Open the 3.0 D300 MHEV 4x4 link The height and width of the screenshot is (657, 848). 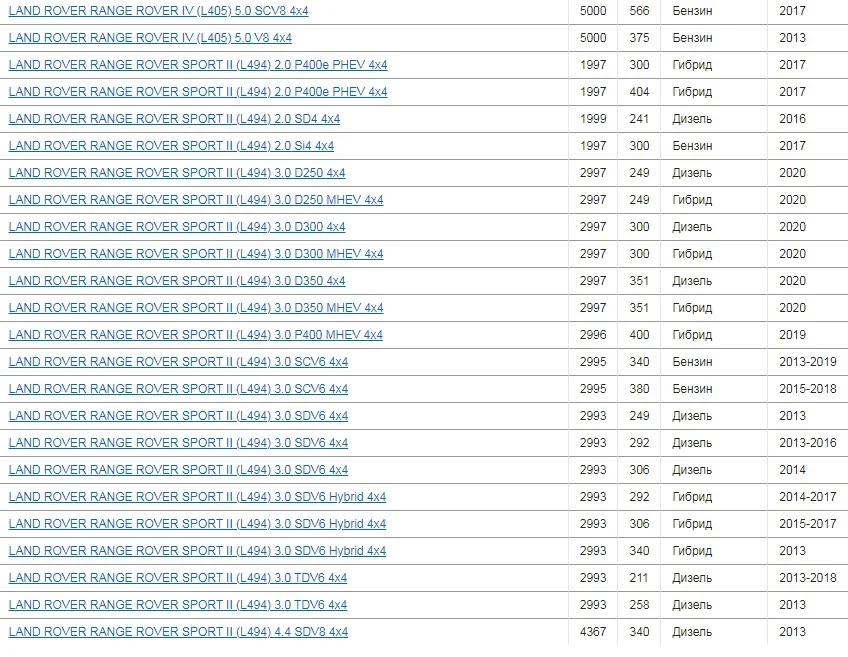pos(196,254)
